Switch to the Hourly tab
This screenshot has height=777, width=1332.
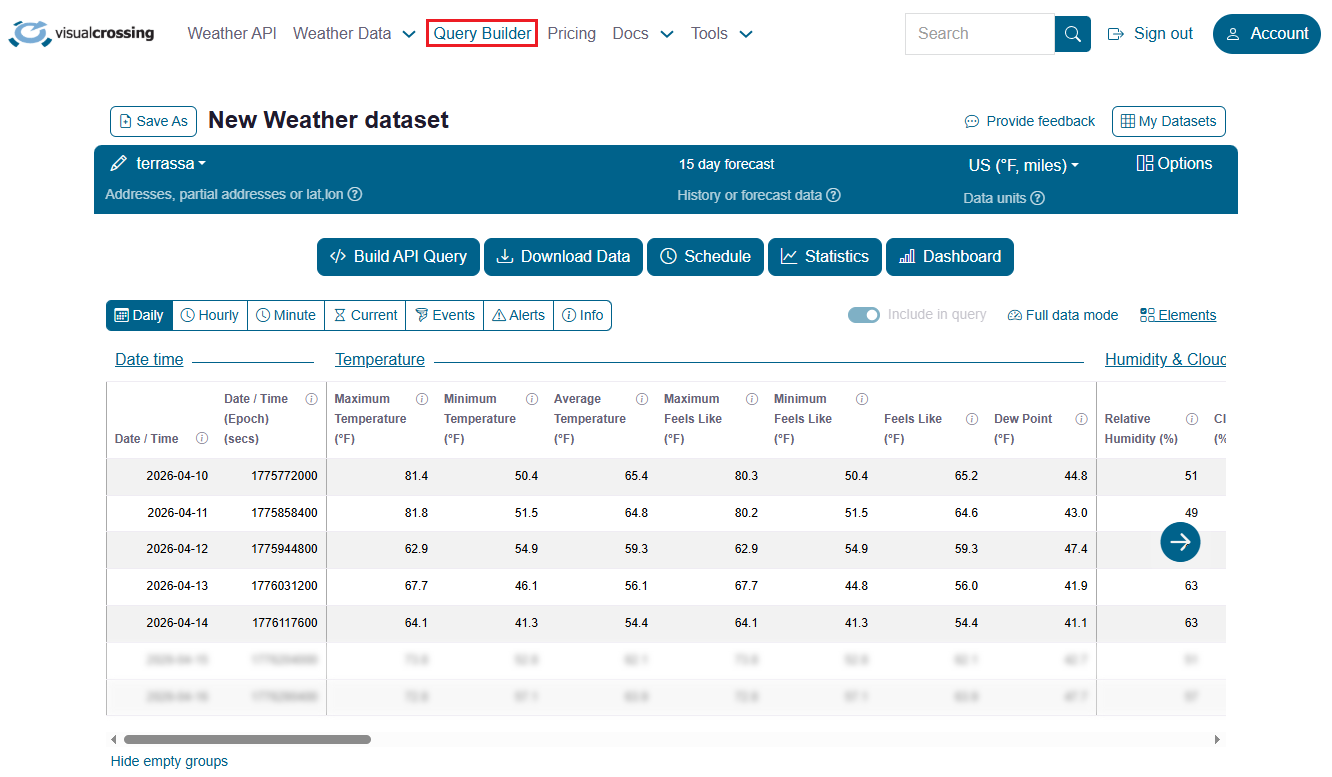click(x=209, y=315)
